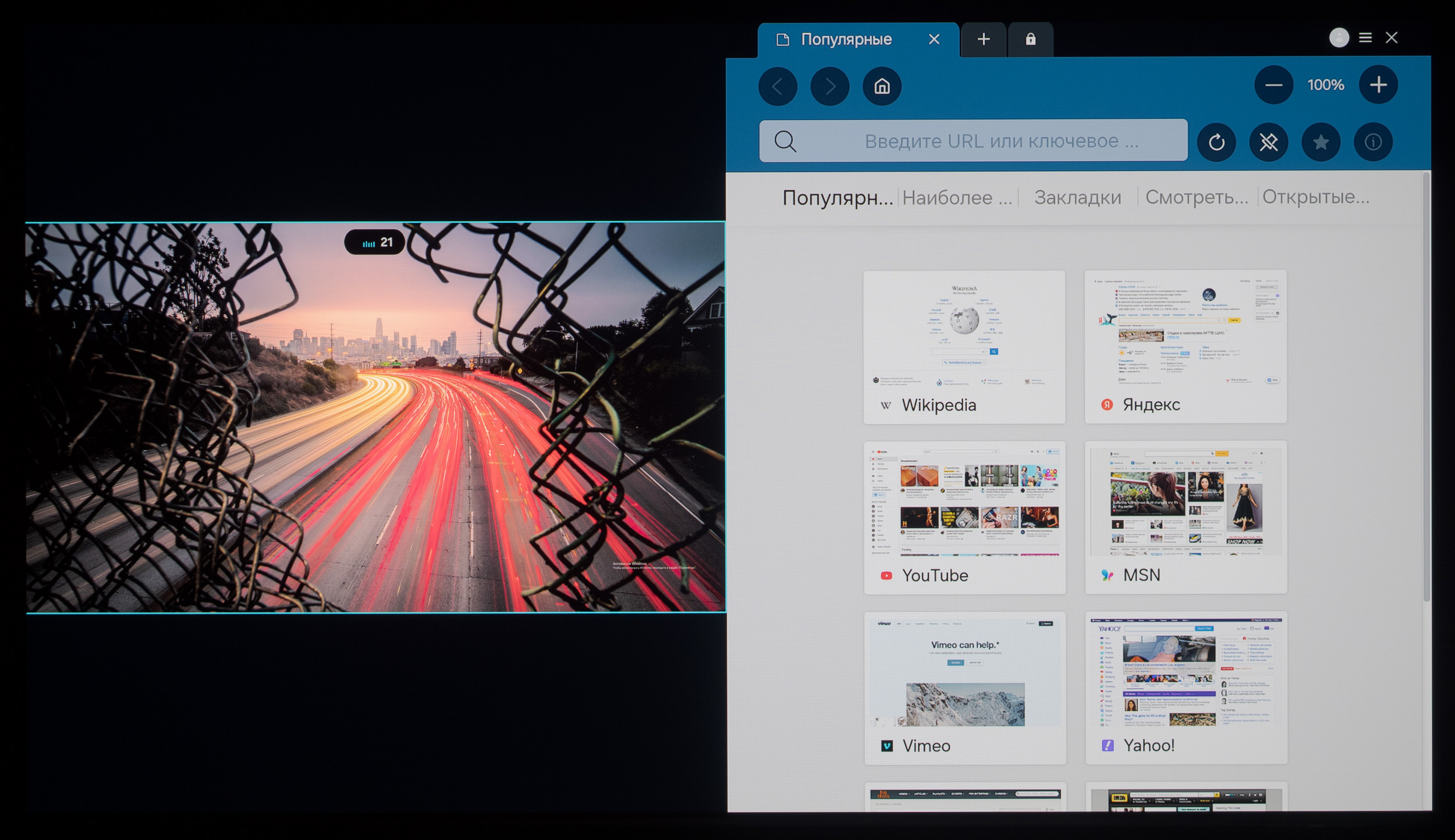Switch to the Закладки tab

[x=1077, y=198]
